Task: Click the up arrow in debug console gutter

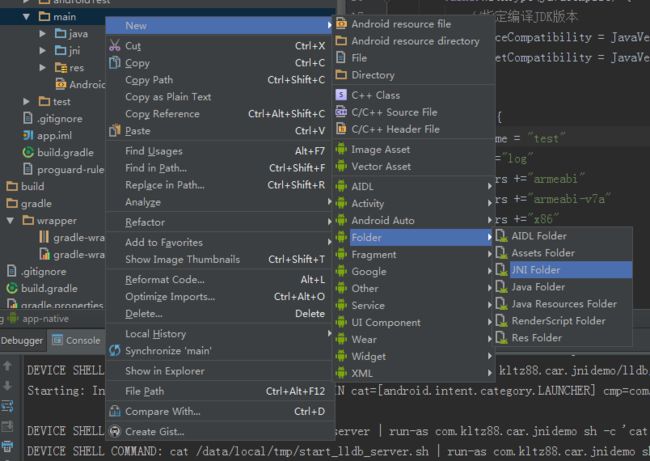Action: [x=7, y=366]
